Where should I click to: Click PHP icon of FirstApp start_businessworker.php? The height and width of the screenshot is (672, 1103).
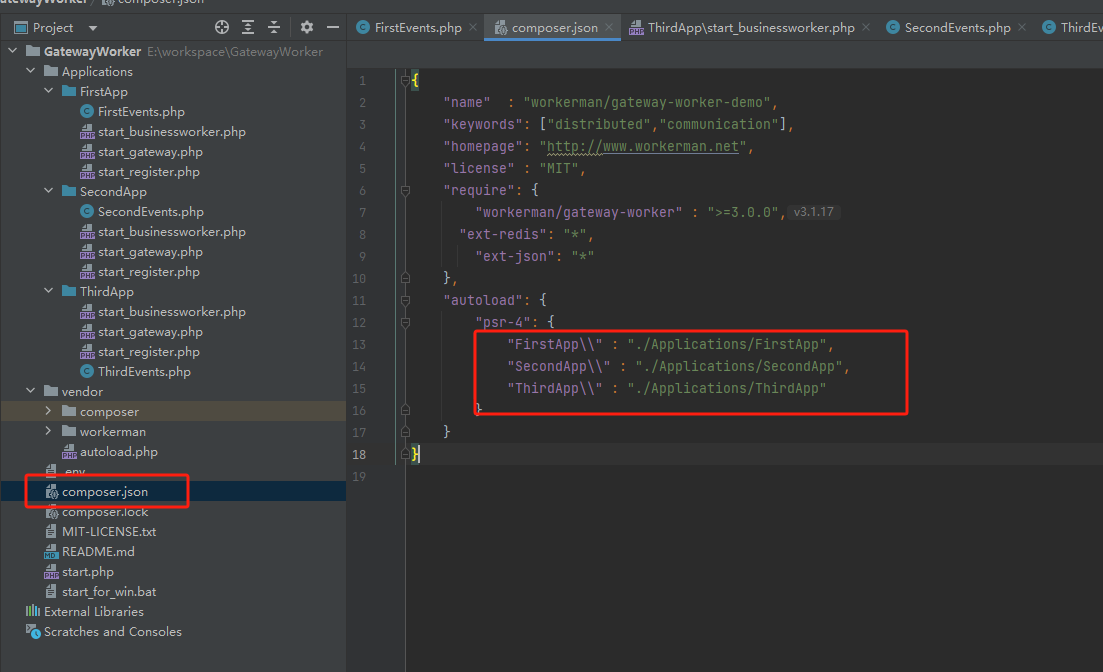(87, 132)
